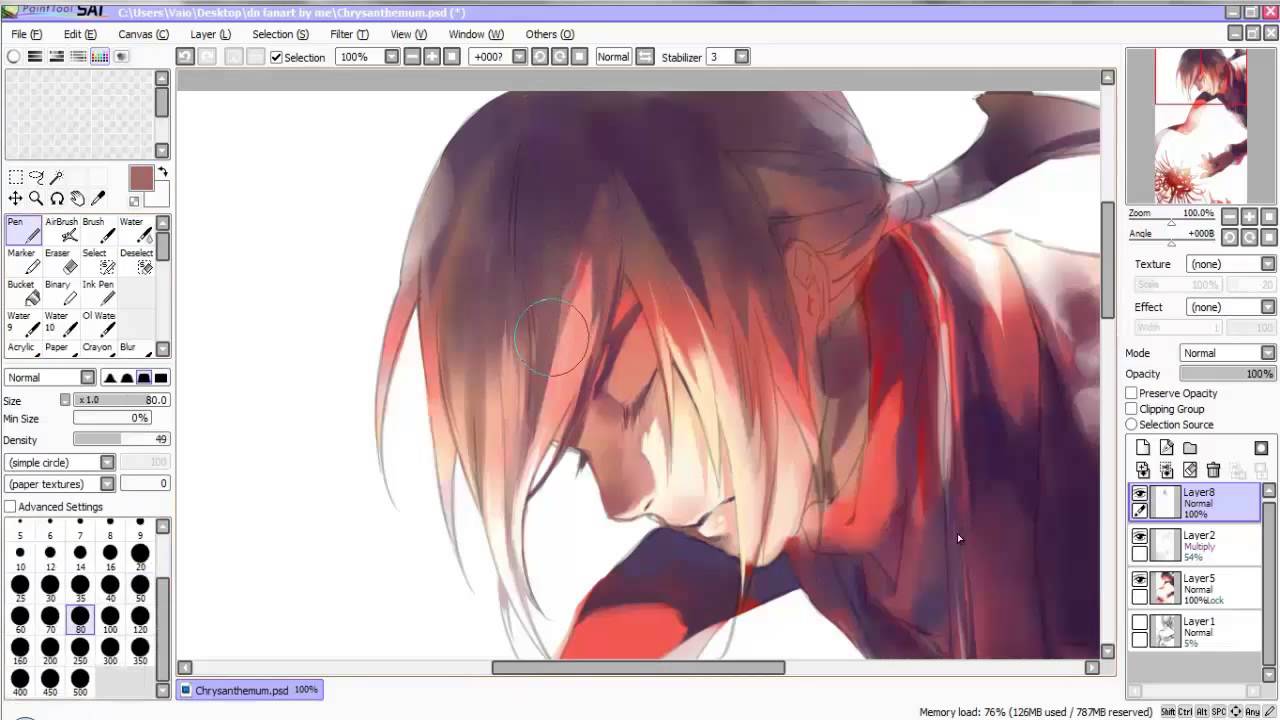The height and width of the screenshot is (720, 1280).
Task: Open the Stabilizer value dropdown
Action: tap(742, 57)
